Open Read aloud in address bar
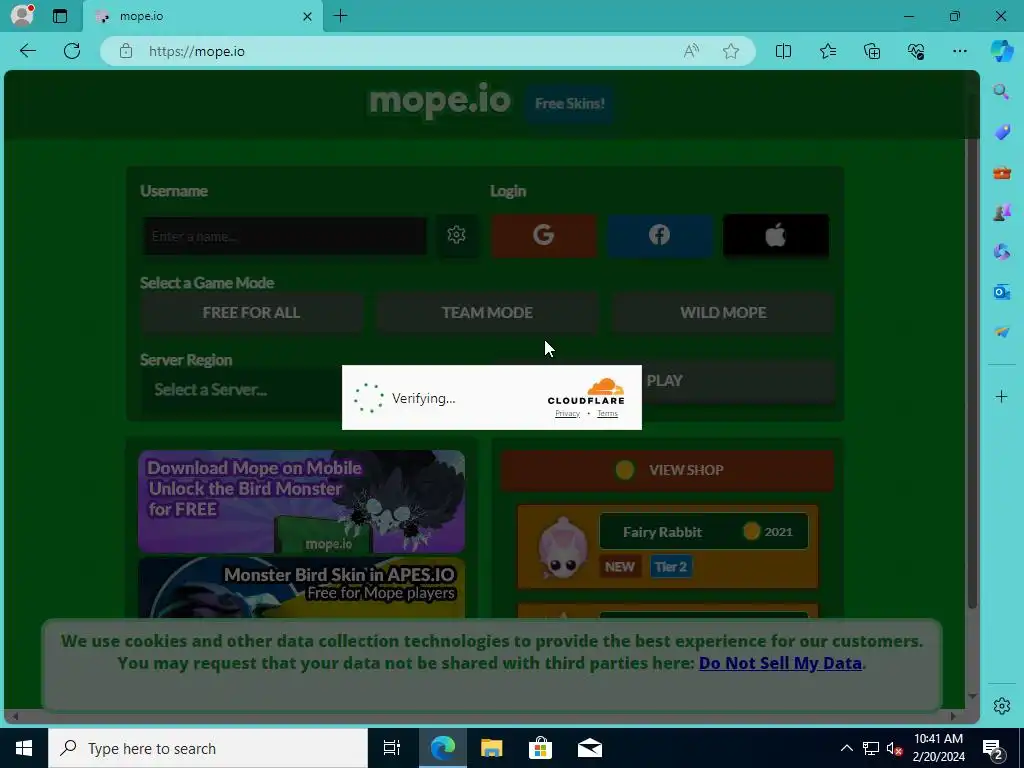The height and width of the screenshot is (768, 1024). tap(691, 51)
